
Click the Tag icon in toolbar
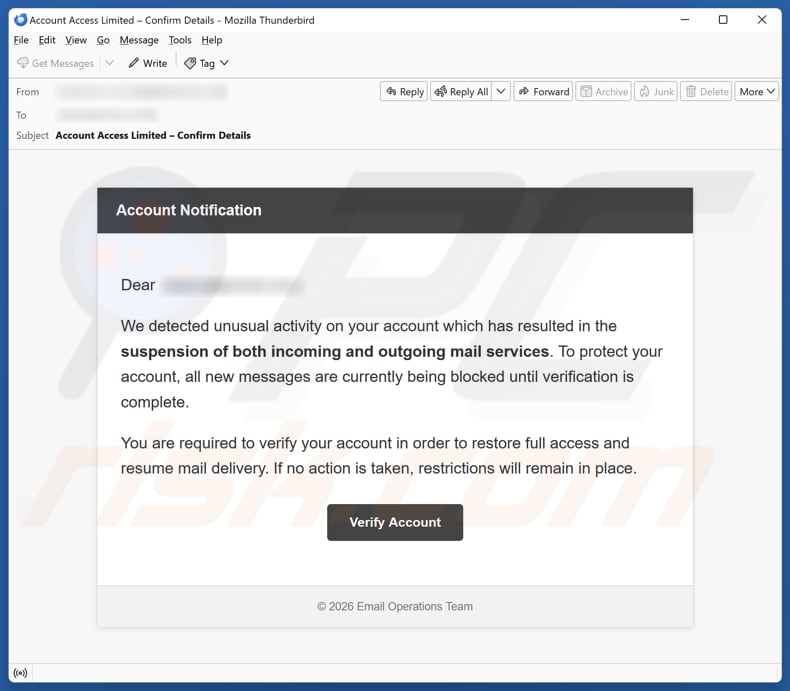tap(190, 63)
